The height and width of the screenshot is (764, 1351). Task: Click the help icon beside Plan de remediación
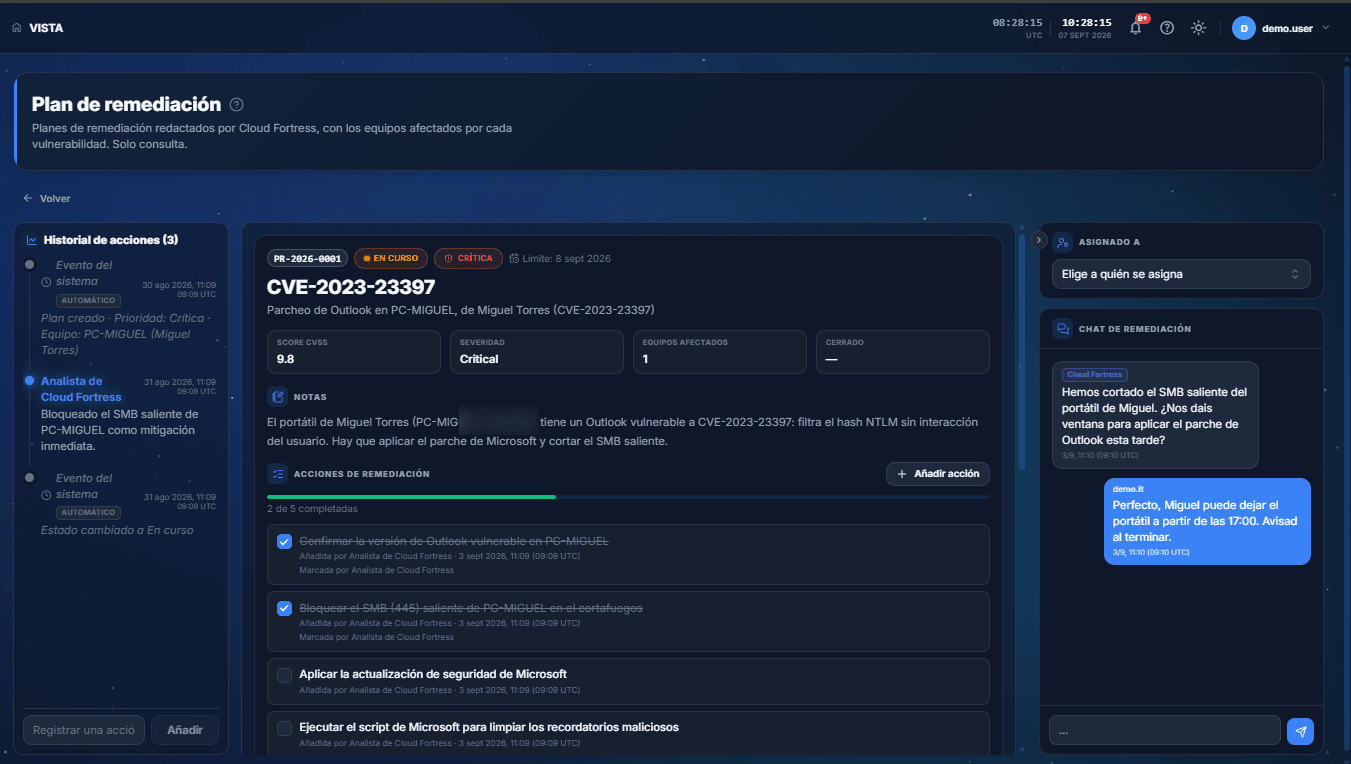(x=236, y=104)
